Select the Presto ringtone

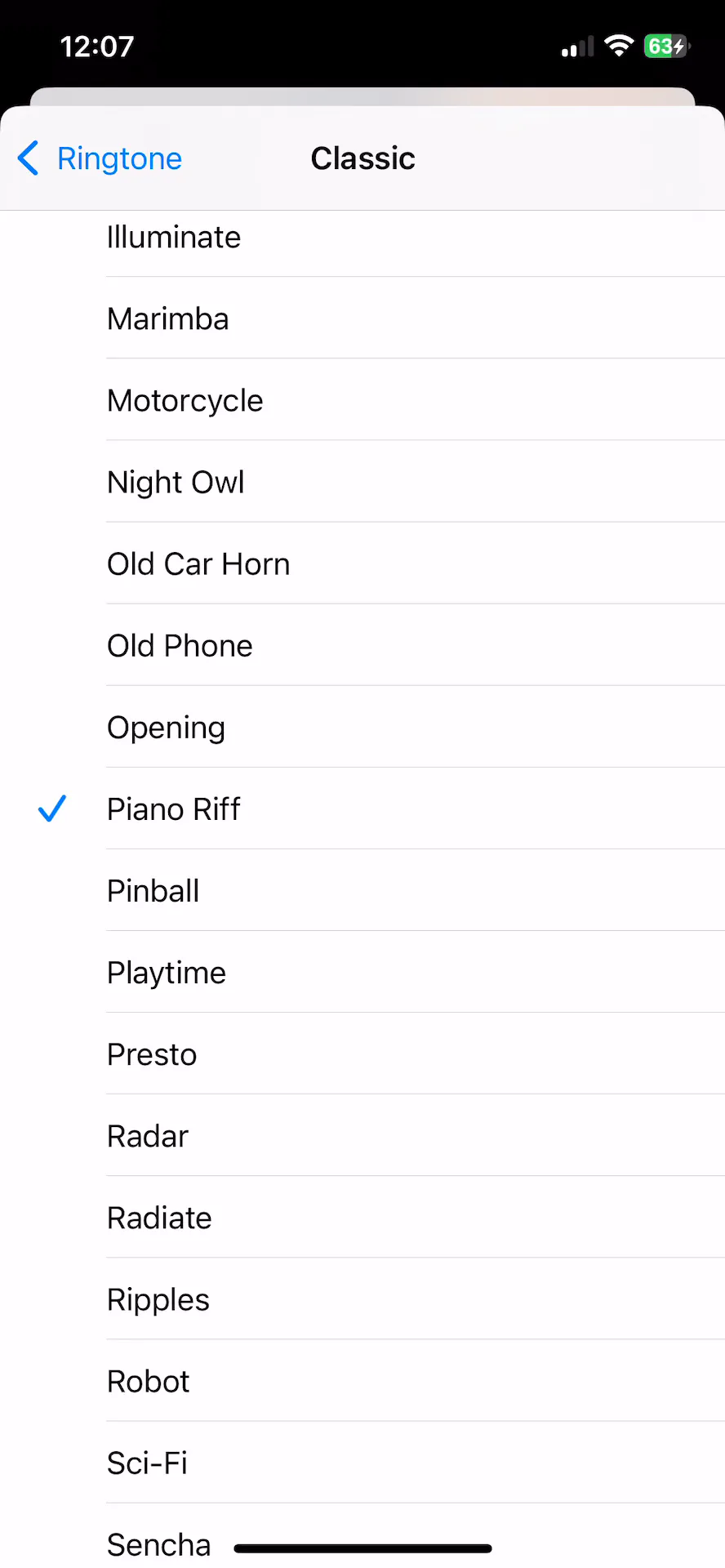[152, 1054]
